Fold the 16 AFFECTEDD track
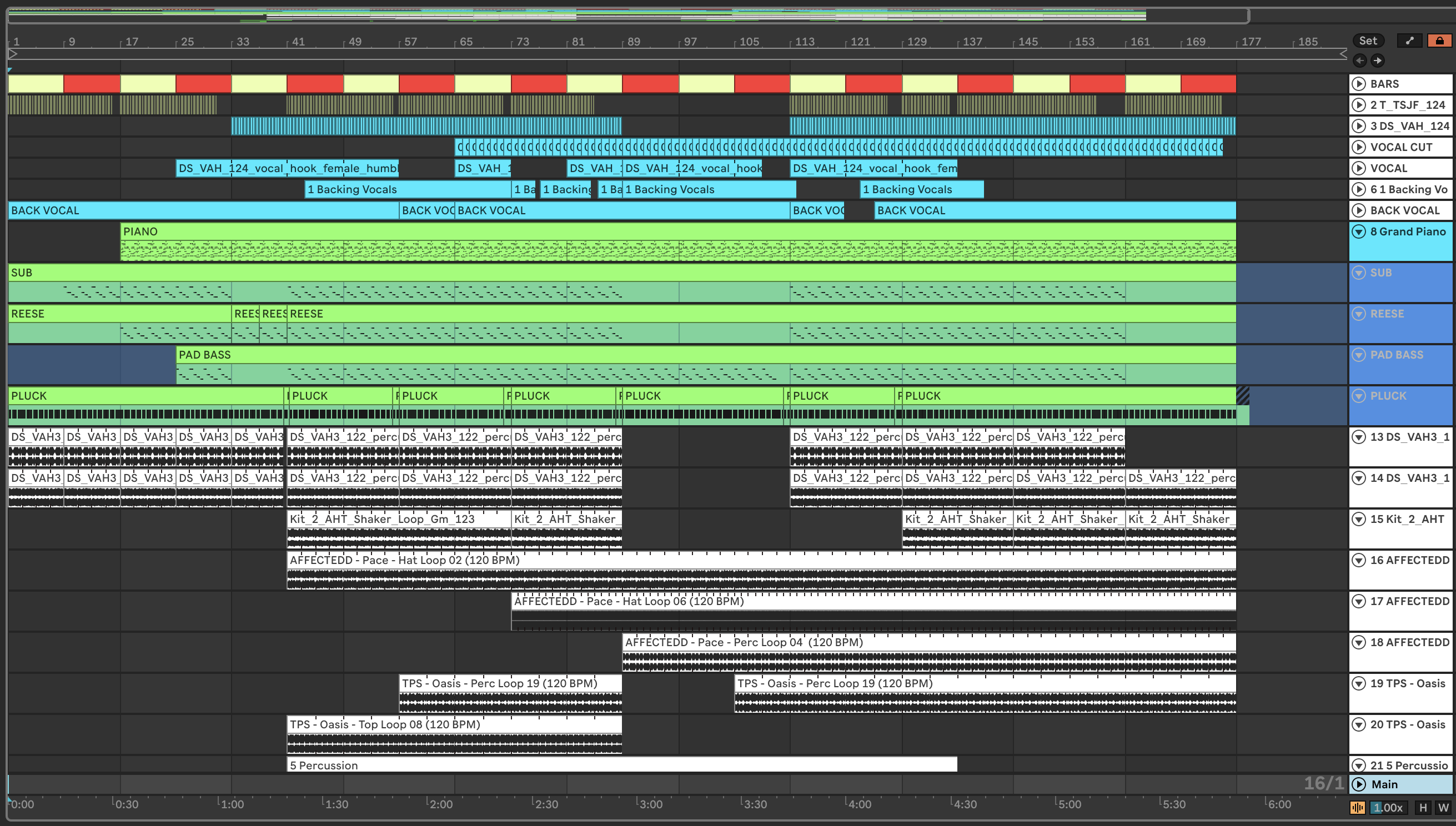Image resolution: width=1456 pixels, height=826 pixels. [x=1359, y=561]
